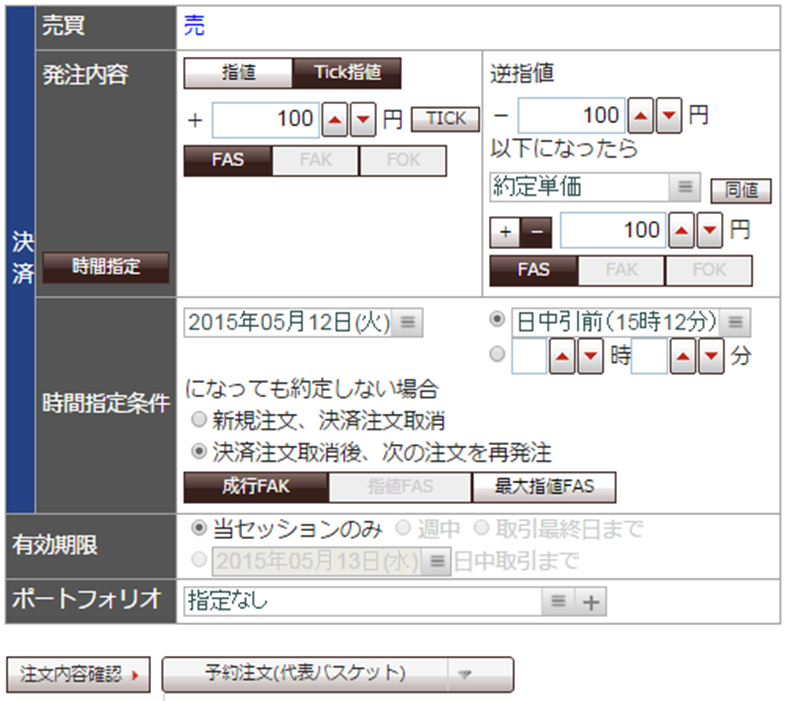Select FOK under Tick指値 section
Viewport: 789px width, 701px height.
[x=403, y=161]
